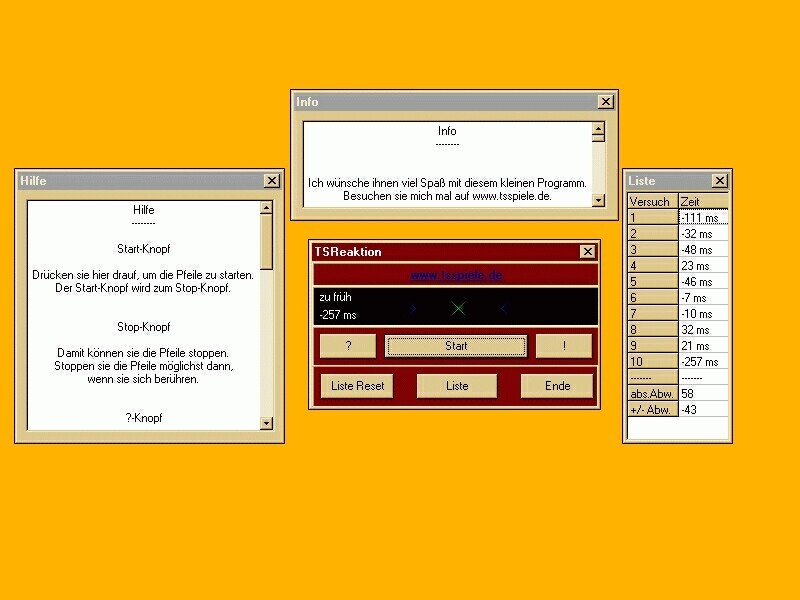The width and height of the screenshot is (800, 600).
Task: Click the Start-Knopf heading in Hilfe
Action: point(143,249)
